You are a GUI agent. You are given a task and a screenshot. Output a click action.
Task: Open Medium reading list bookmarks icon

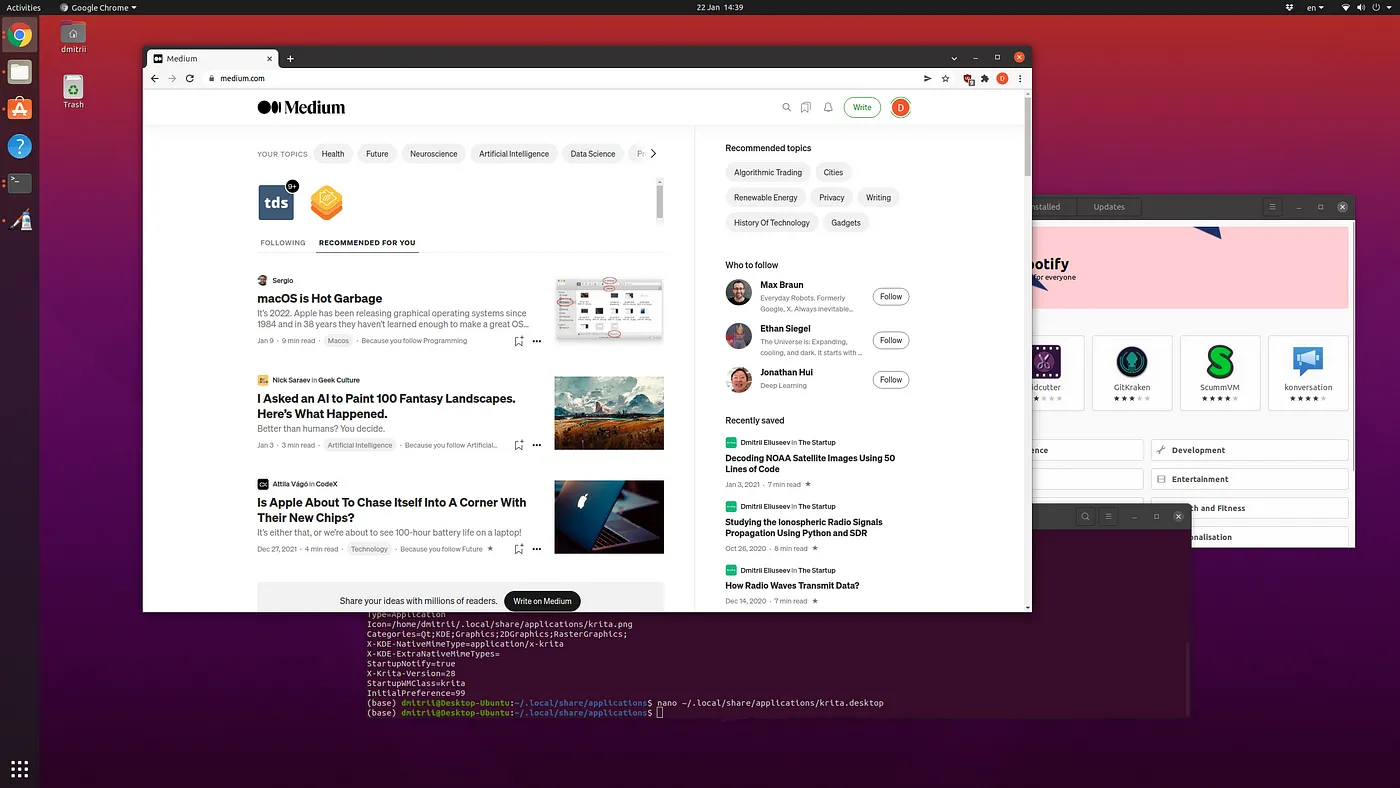[x=806, y=107]
